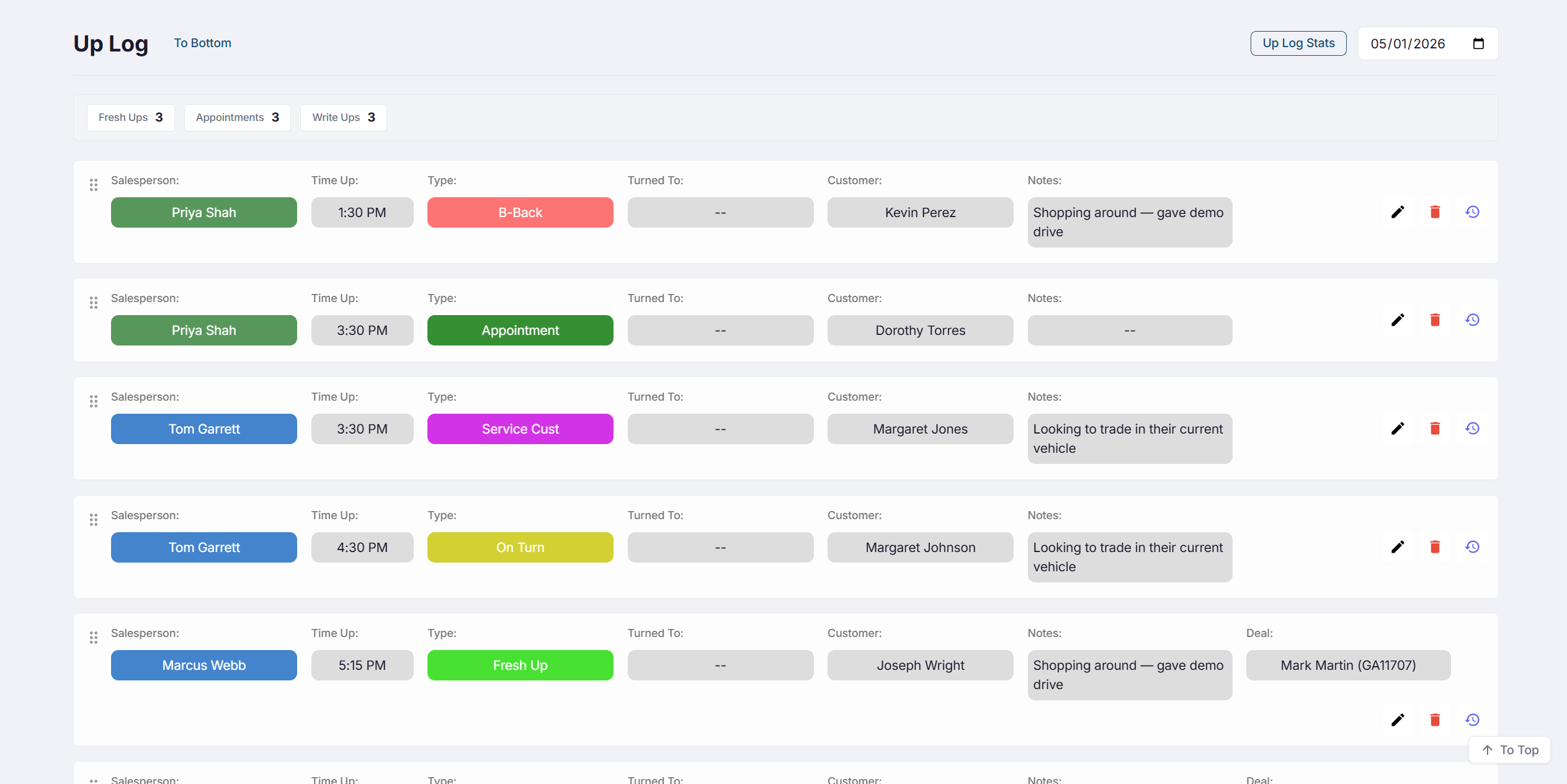Screen dimensions: 1567x784
Task: Click drag handle of Margaret Johnson row
Action: (x=94, y=520)
